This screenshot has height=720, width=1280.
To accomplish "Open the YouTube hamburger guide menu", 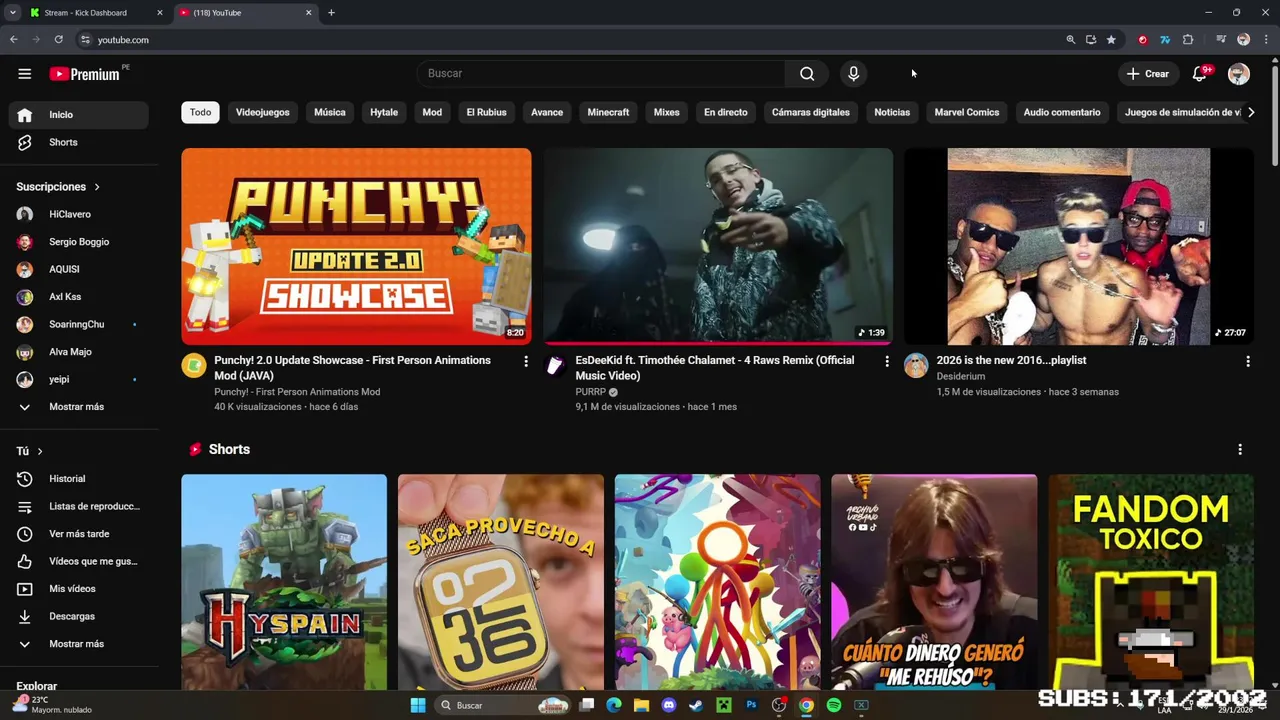I will (x=24, y=73).
